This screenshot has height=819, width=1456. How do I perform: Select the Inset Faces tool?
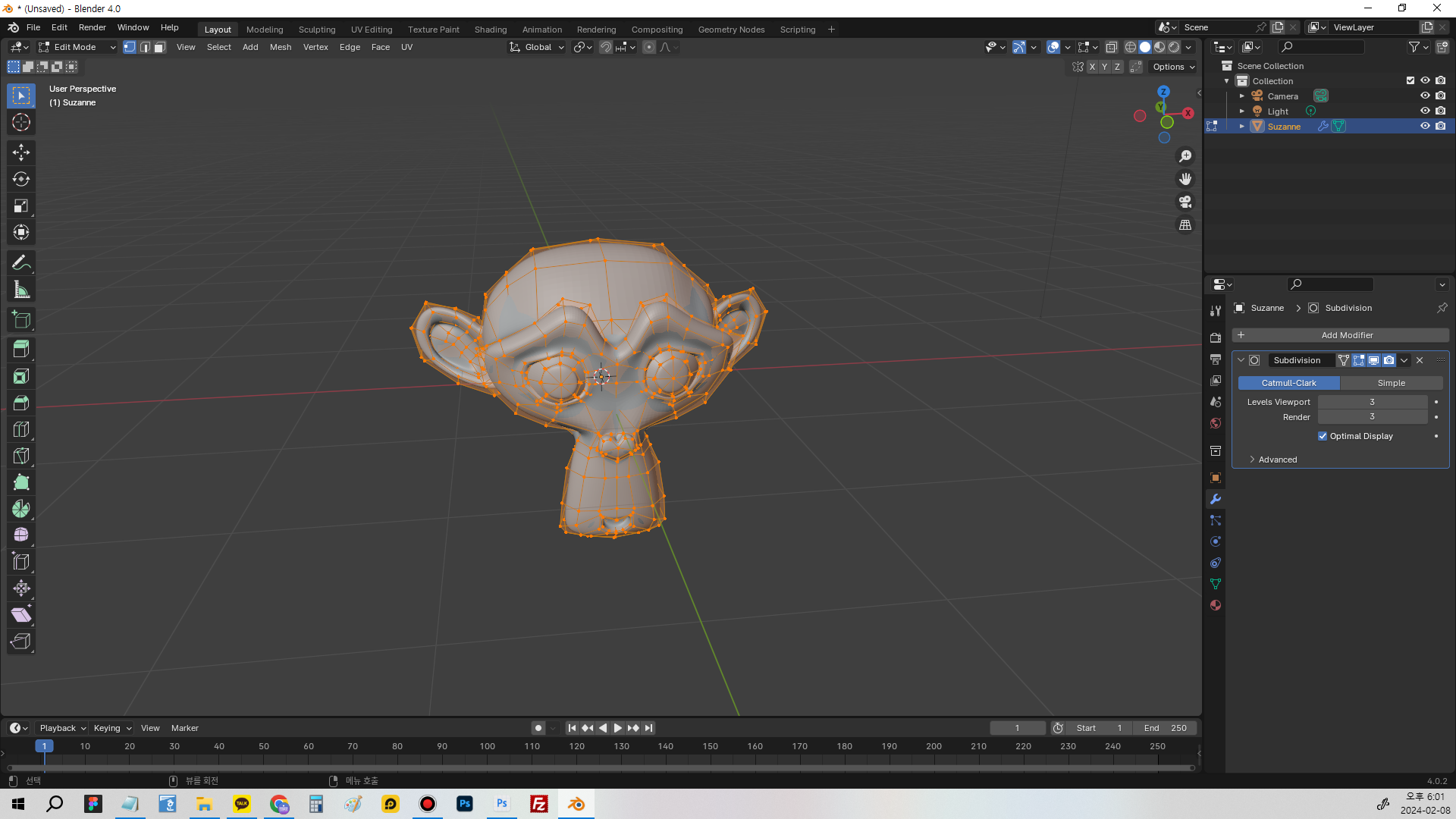(x=21, y=376)
